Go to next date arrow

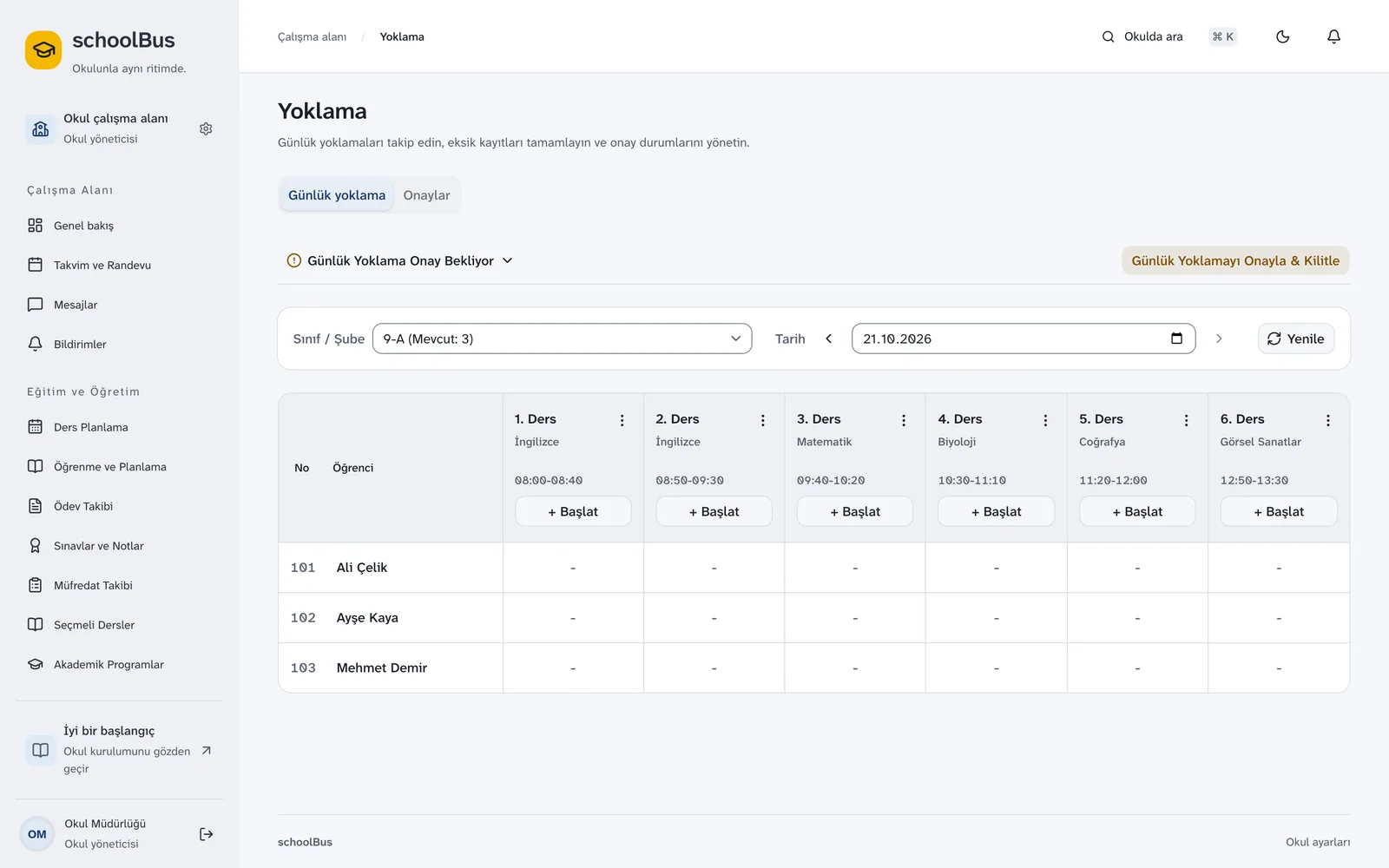pos(1219,339)
